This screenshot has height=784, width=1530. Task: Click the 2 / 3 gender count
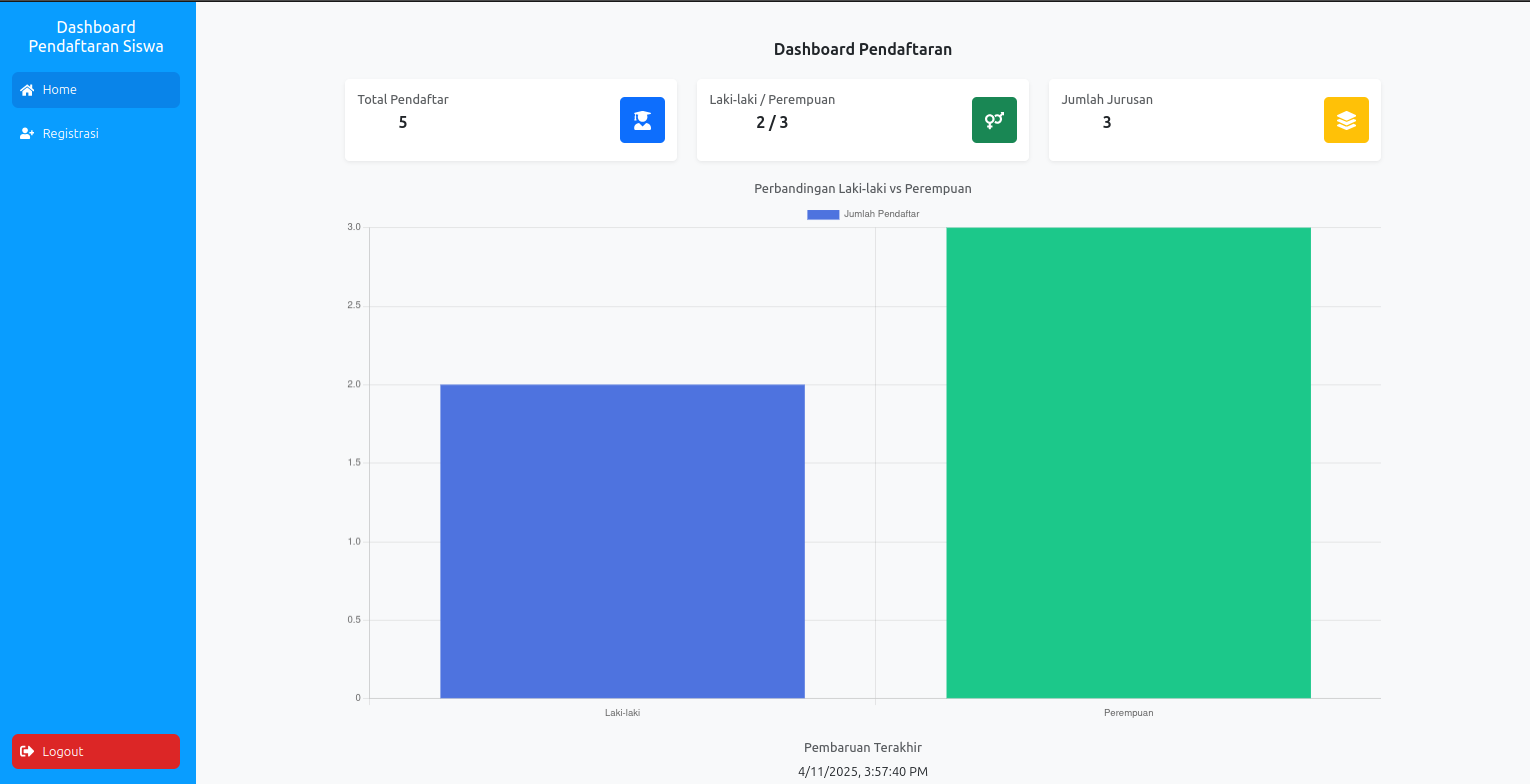click(x=772, y=123)
